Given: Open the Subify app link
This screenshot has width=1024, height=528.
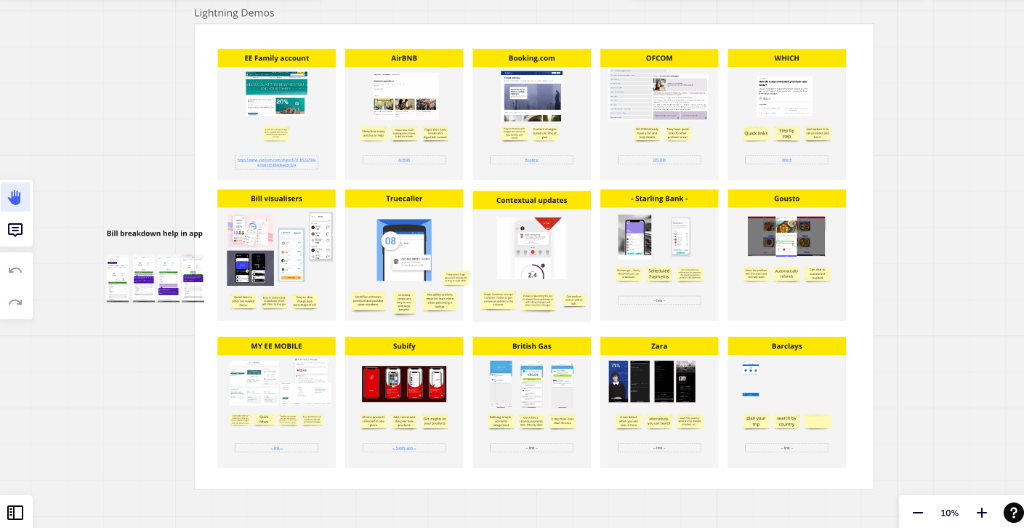Looking at the screenshot, I should pos(404,448).
